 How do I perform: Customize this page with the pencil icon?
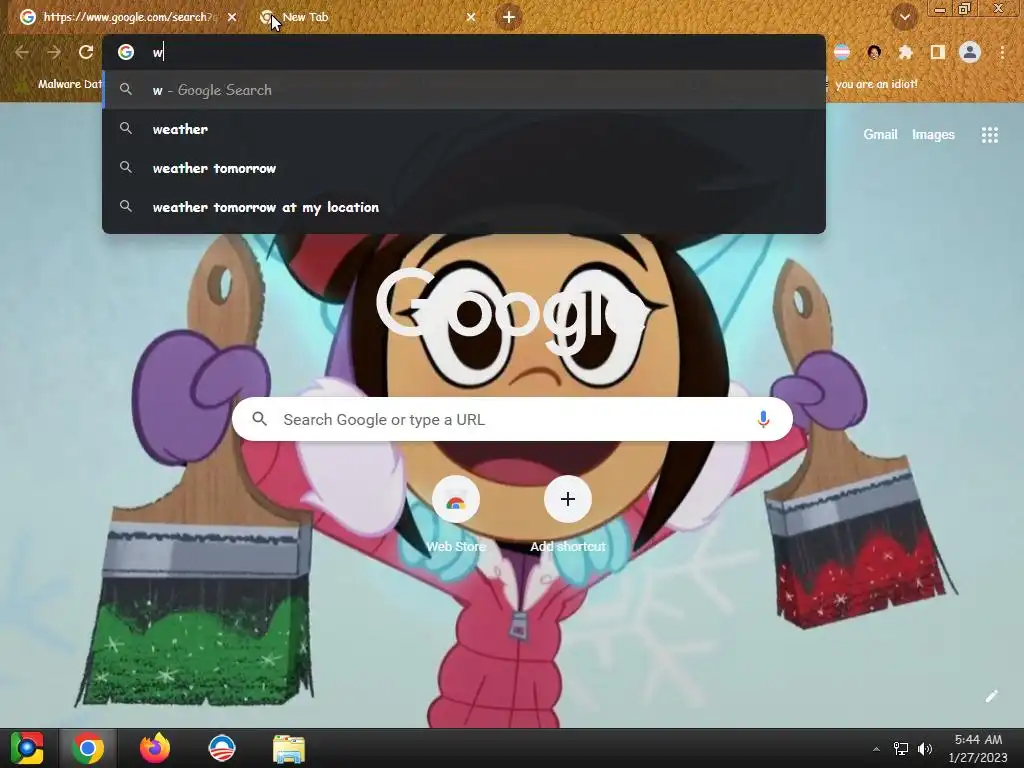click(x=991, y=696)
